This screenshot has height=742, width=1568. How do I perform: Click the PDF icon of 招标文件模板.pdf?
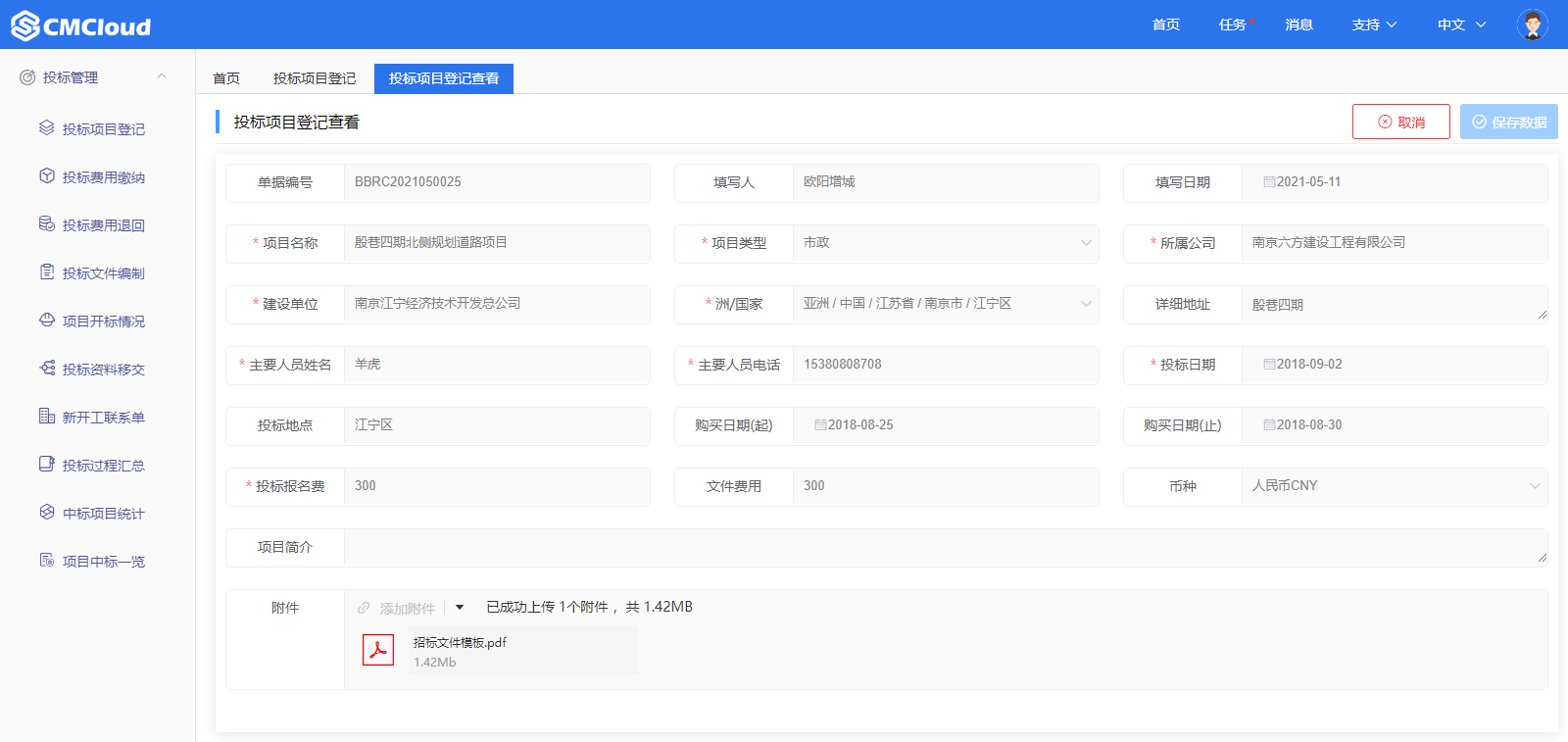378,650
